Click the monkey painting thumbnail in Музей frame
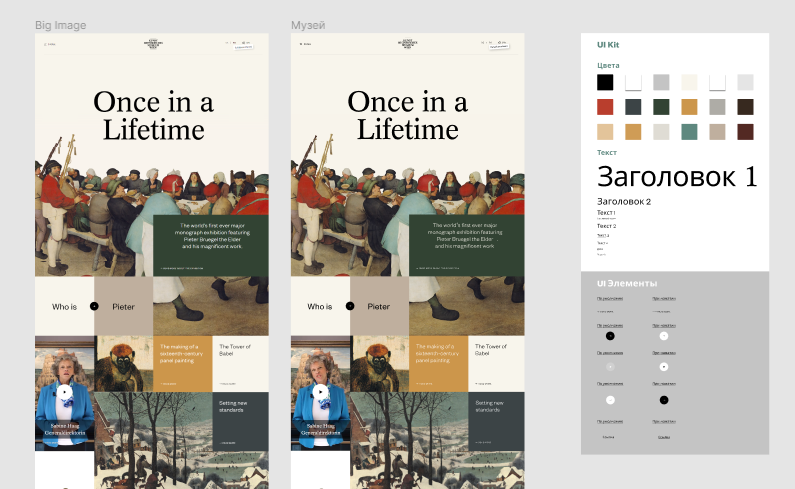 (x=379, y=364)
